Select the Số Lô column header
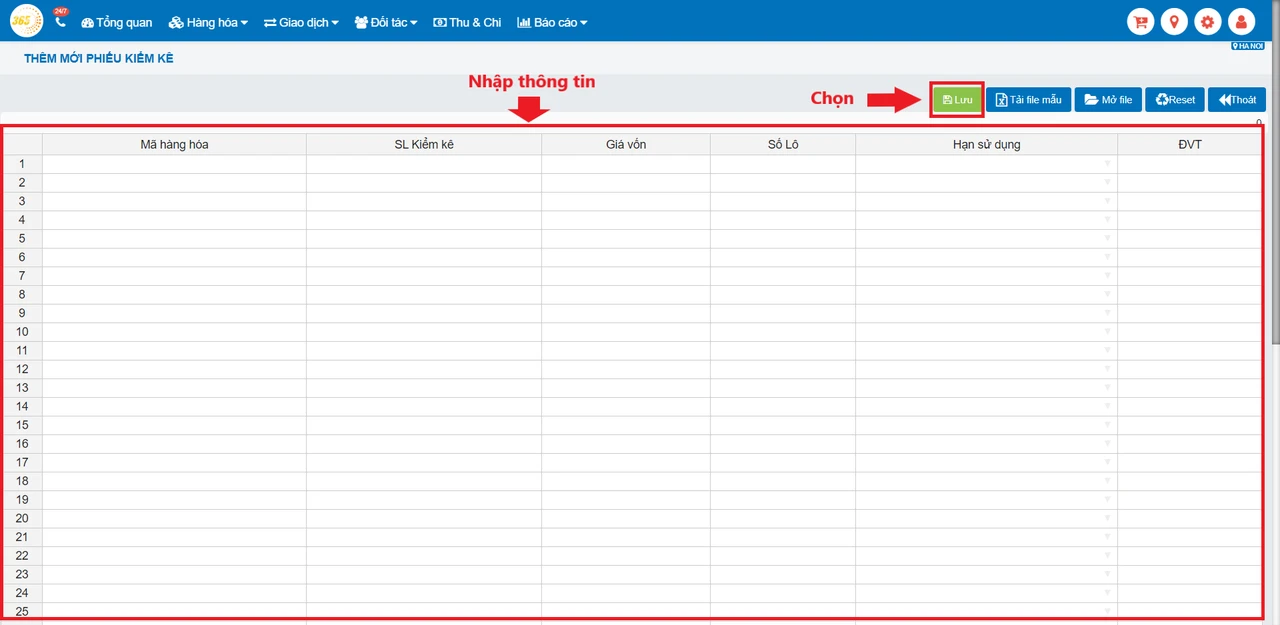The image size is (1280, 625). [783, 144]
